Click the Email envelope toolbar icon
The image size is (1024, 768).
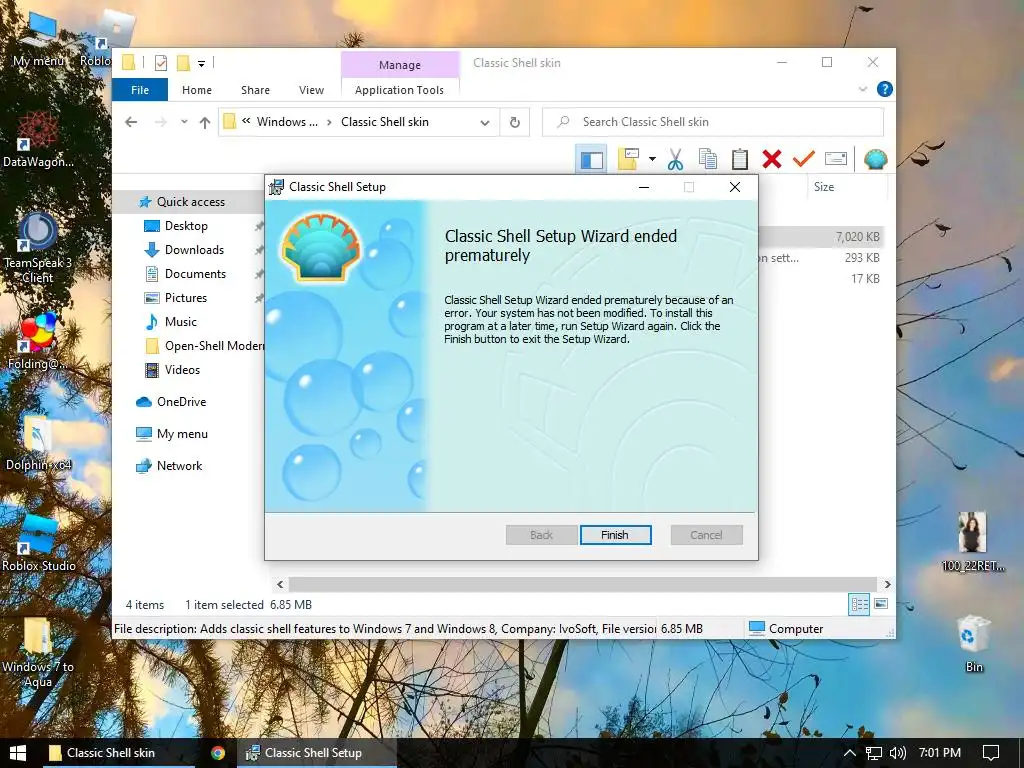click(x=836, y=159)
